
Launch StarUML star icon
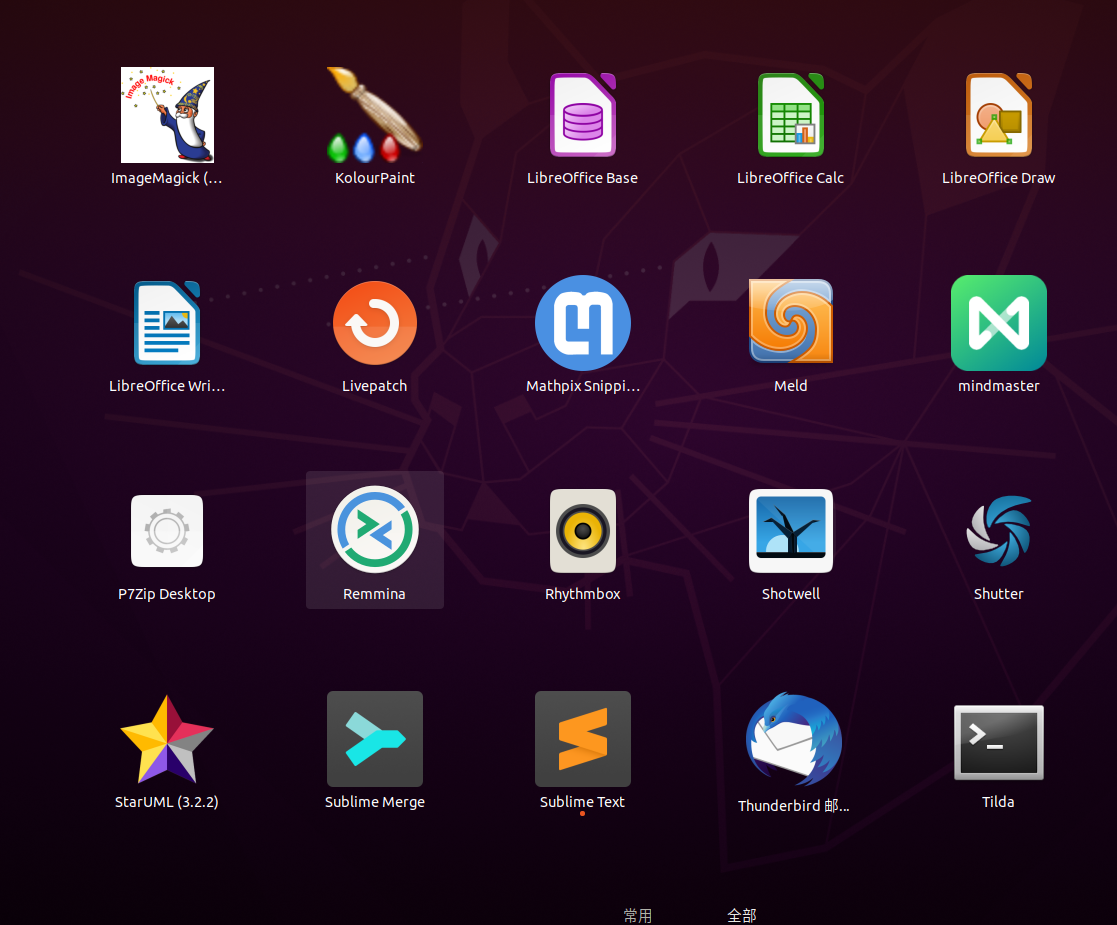[x=167, y=739]
